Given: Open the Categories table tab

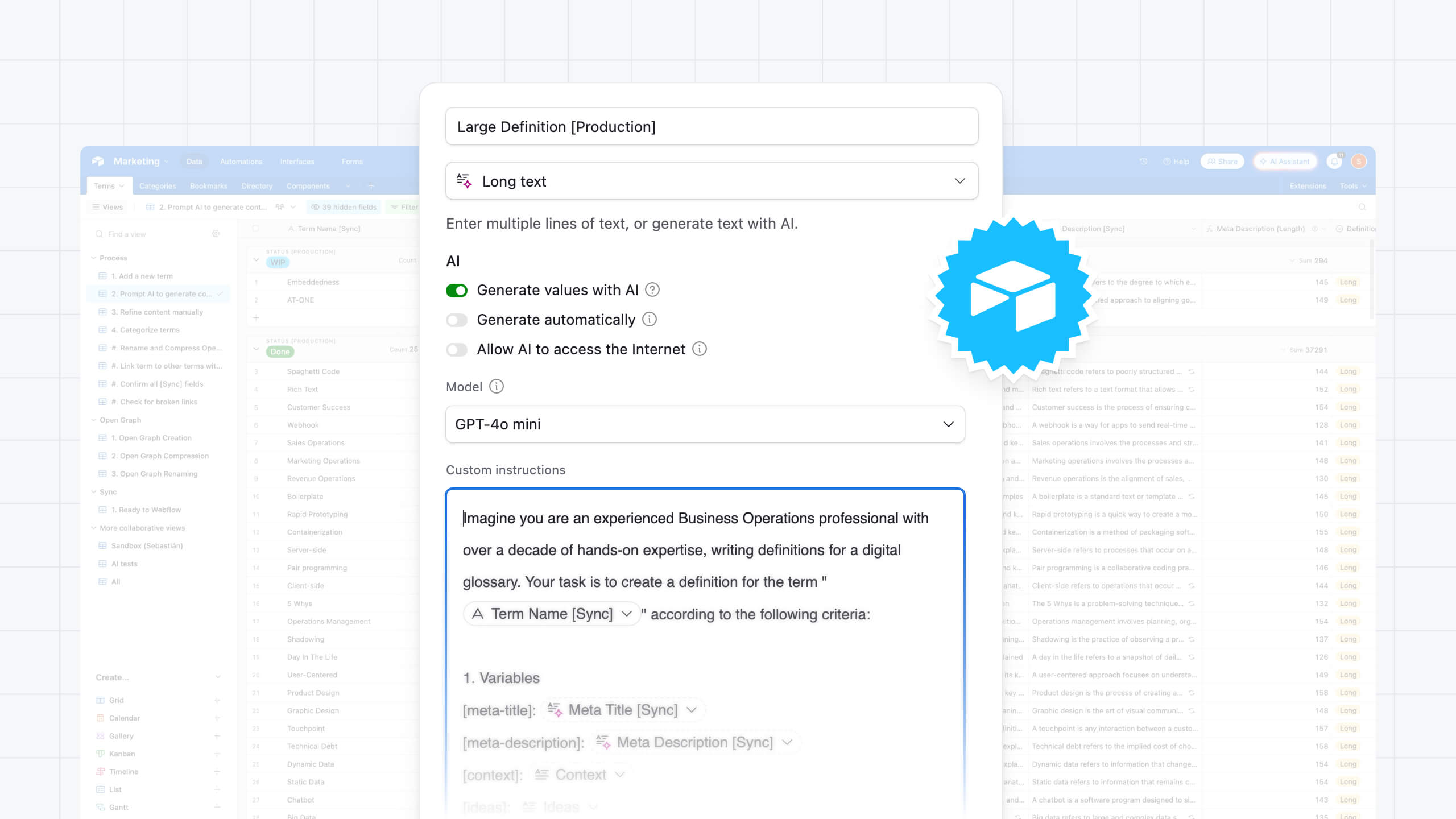Looking at the screenshot, I should pos(158,186).
